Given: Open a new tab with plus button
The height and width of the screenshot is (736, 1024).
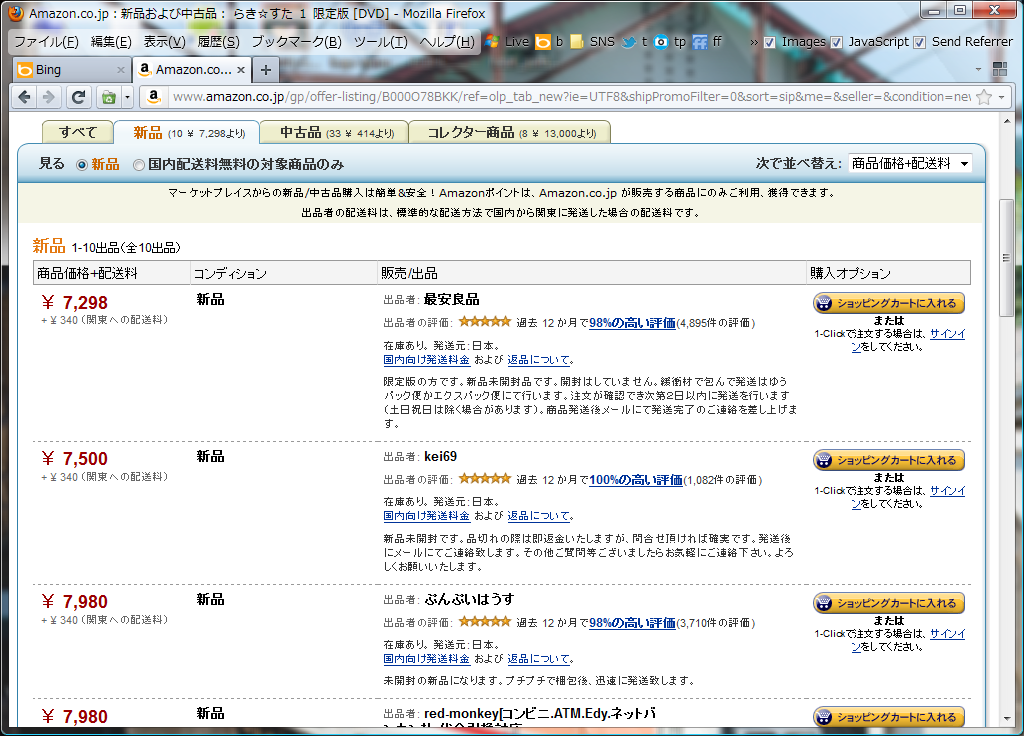Looking at the screenshot, I should coord(266,70).
